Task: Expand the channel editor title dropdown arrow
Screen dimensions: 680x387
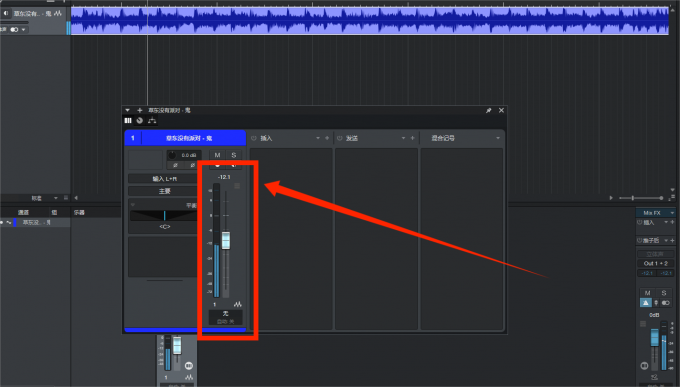Action: [x=128, y=111]
